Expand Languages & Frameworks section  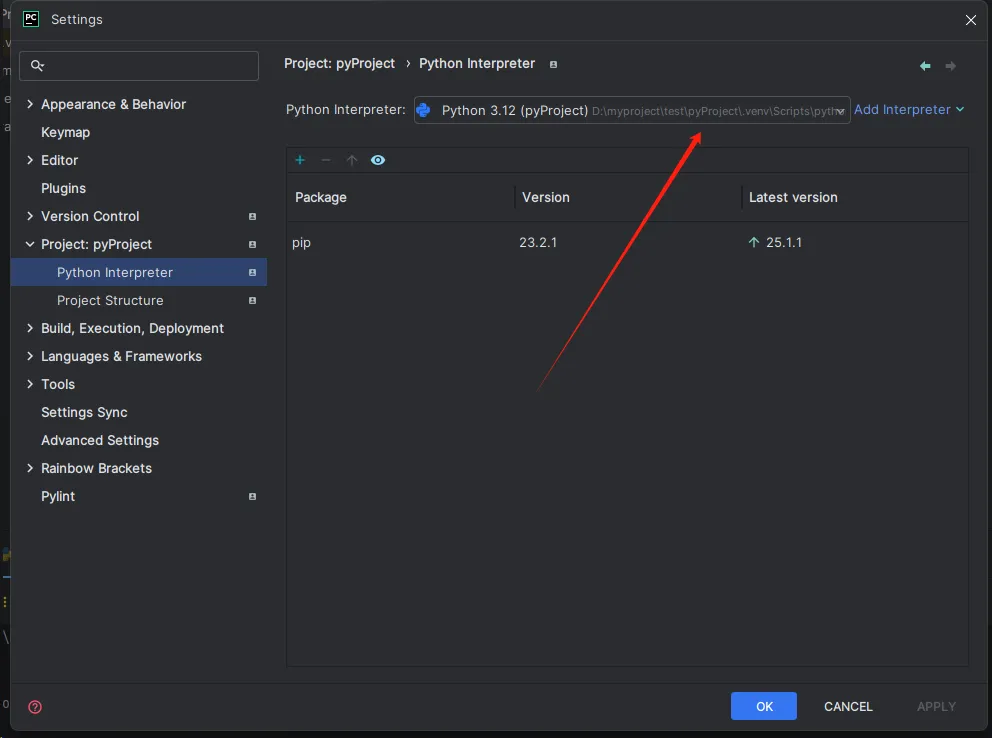point(30,356)
